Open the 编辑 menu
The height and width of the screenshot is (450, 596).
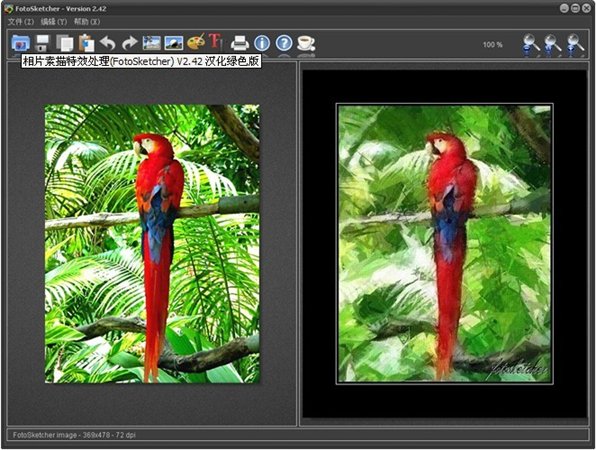pyautogui.click(x=54, y=22)
